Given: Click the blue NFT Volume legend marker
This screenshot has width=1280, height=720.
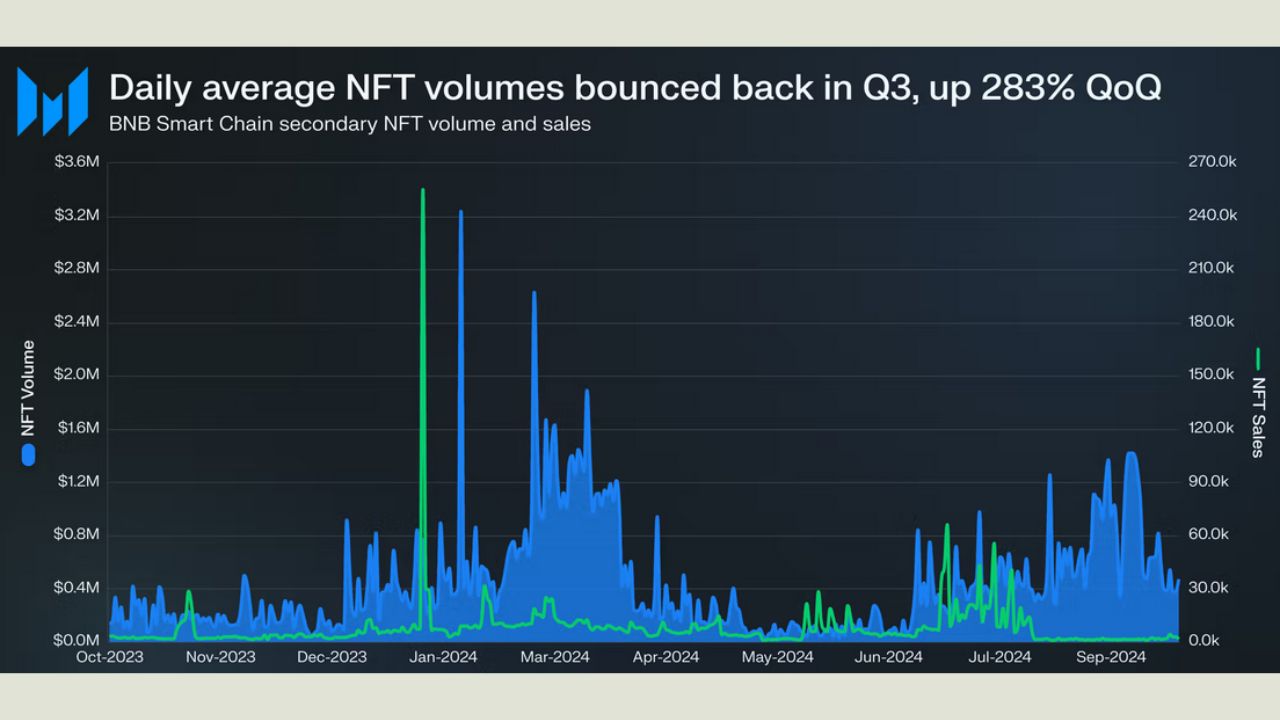Looking at the screenshot, I should (28, 456).
